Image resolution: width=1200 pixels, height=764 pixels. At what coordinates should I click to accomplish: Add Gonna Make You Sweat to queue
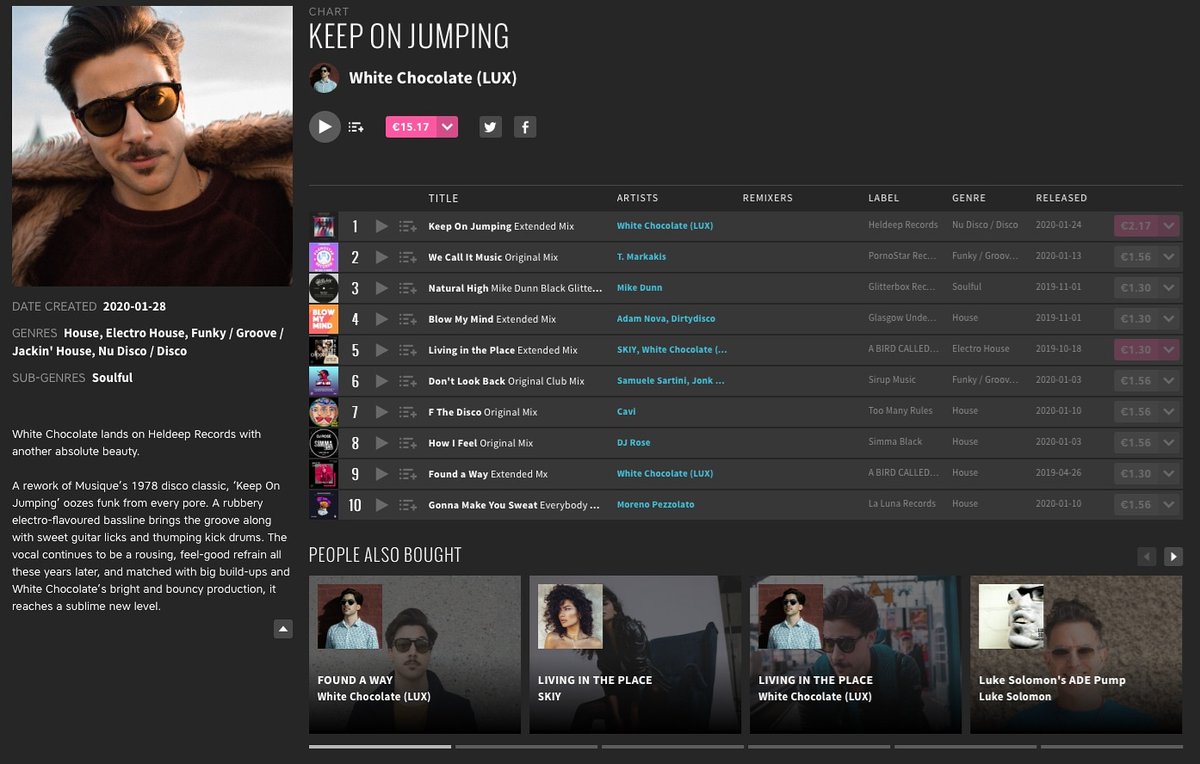click(407, 505)
